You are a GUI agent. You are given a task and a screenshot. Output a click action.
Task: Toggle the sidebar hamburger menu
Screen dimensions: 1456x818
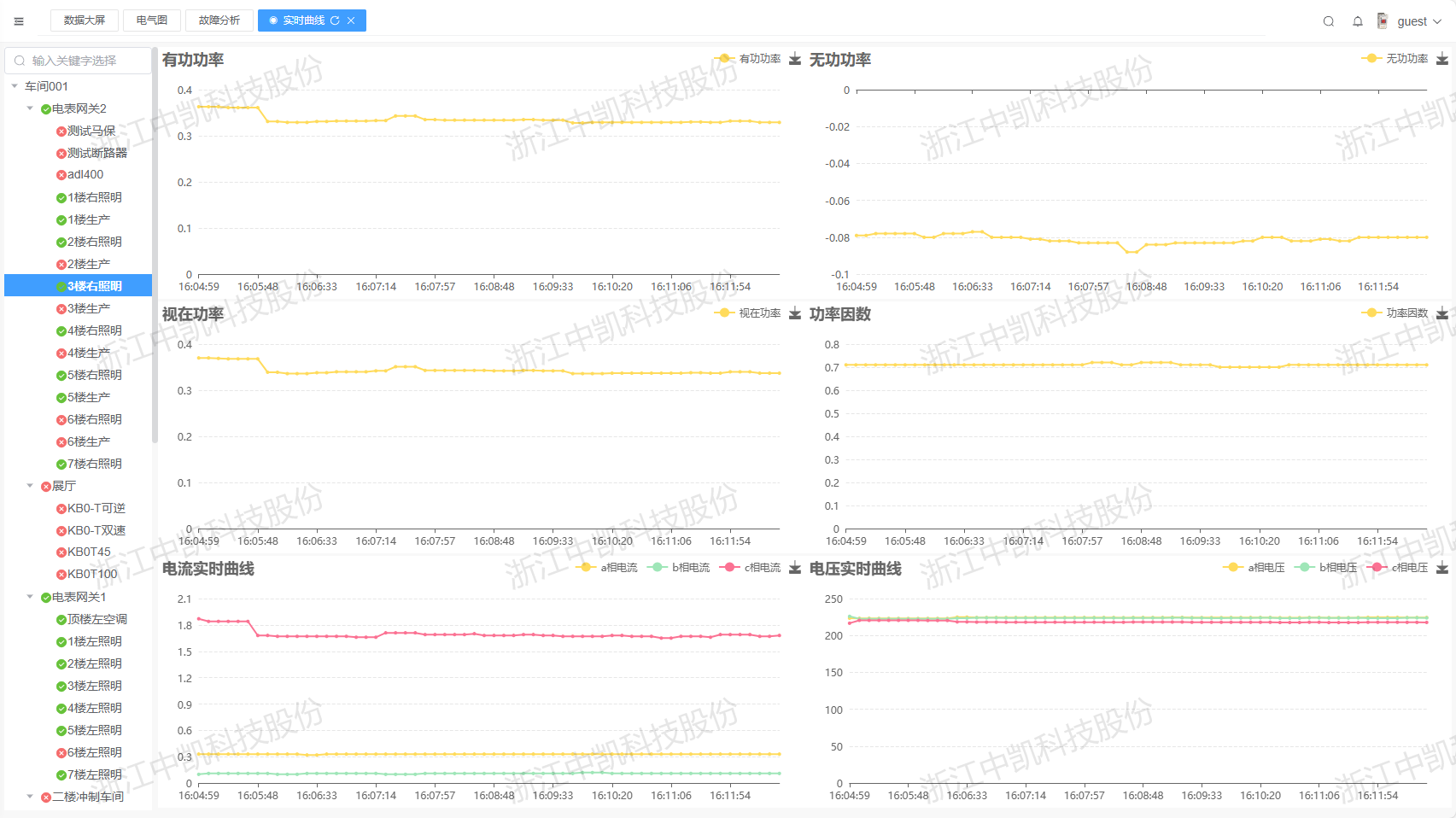pos(19,21)
